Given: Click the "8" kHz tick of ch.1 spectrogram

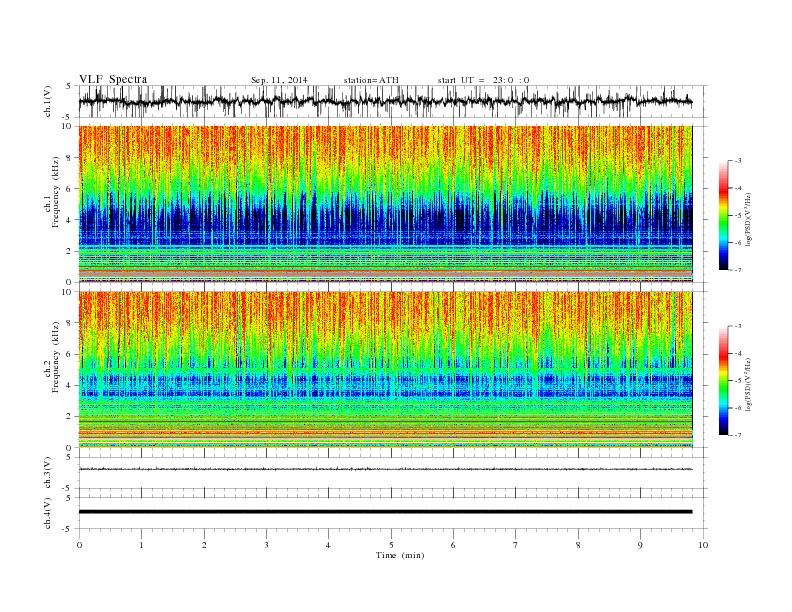Looking at the screenshot, I should point(69,158).
